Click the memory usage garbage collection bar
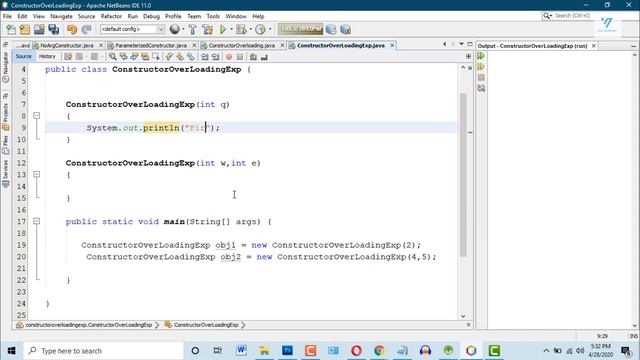 pyautogui.click(x=300, y=29)
